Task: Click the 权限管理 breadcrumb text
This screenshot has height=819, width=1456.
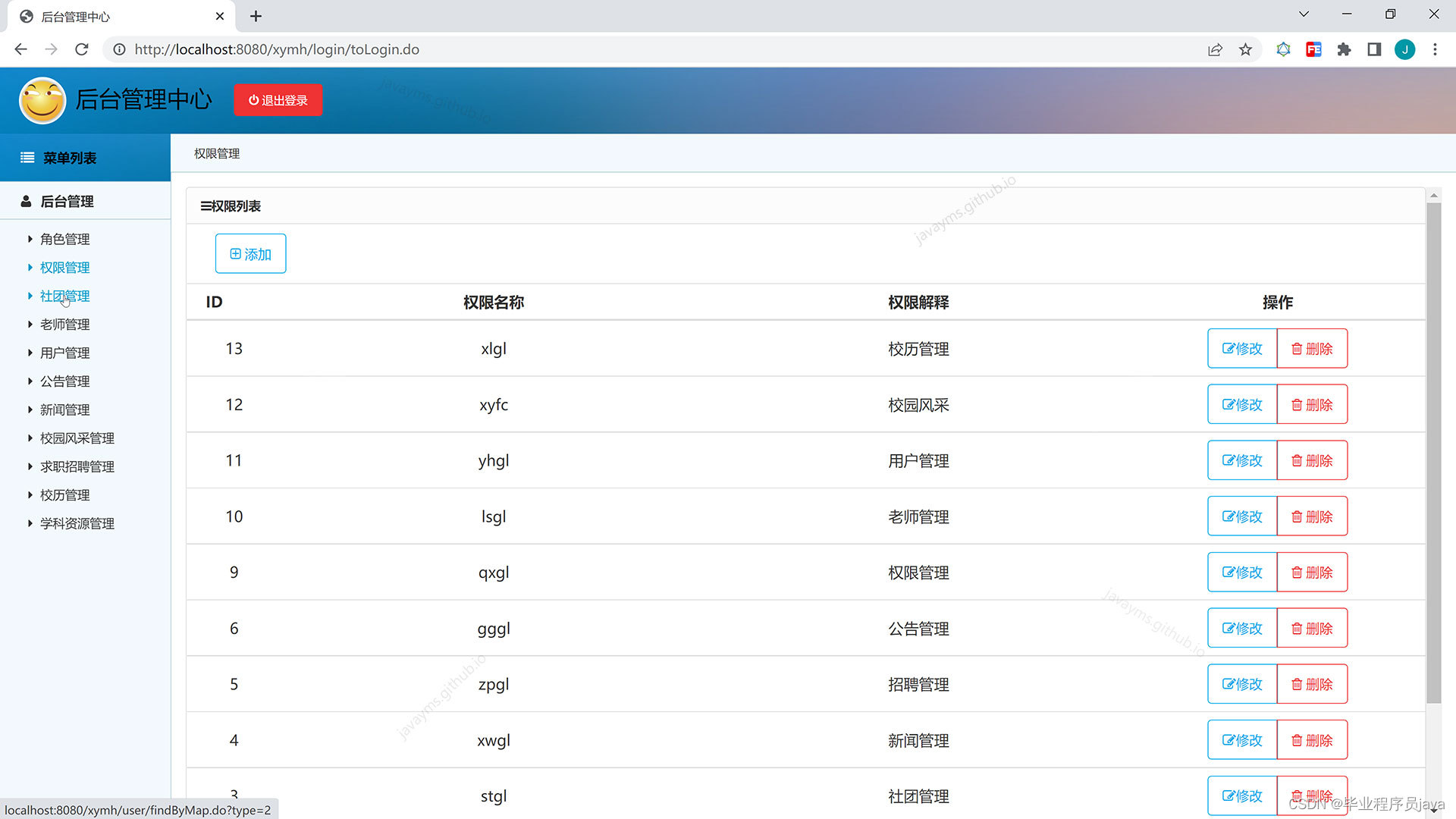Action: tap(217, 153)
